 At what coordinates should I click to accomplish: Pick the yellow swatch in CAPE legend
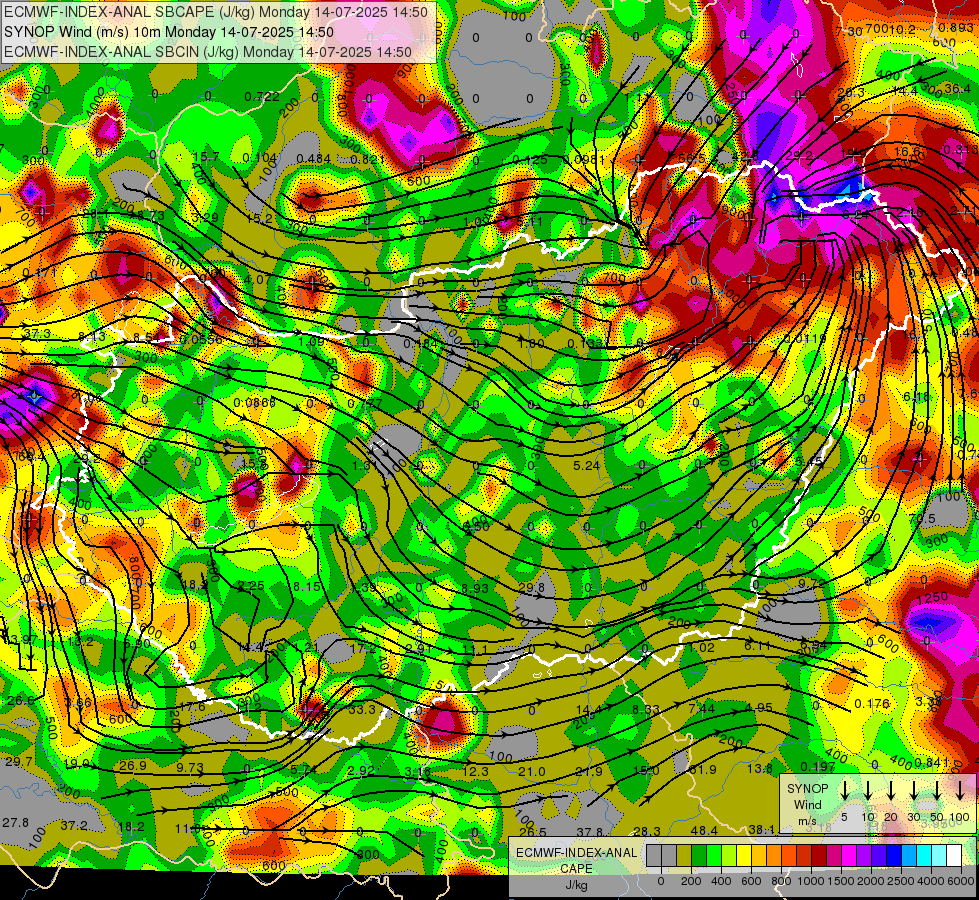point(744,855)
